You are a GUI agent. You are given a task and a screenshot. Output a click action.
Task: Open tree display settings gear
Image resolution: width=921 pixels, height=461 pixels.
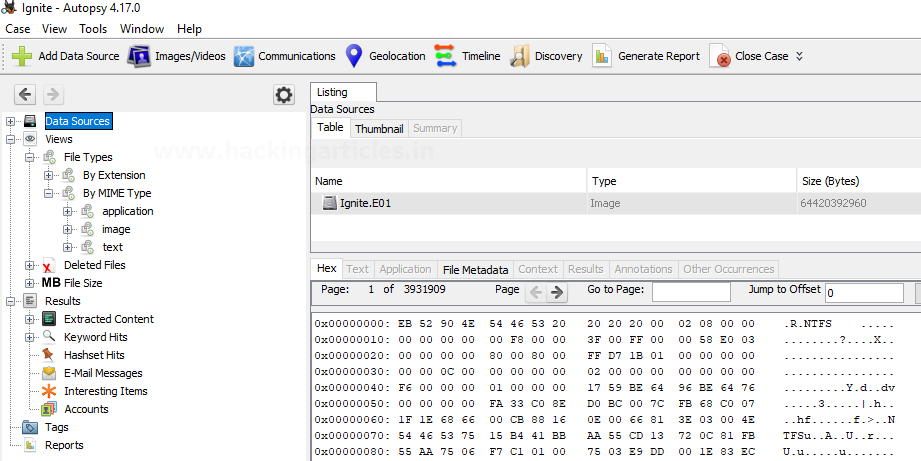284,95
